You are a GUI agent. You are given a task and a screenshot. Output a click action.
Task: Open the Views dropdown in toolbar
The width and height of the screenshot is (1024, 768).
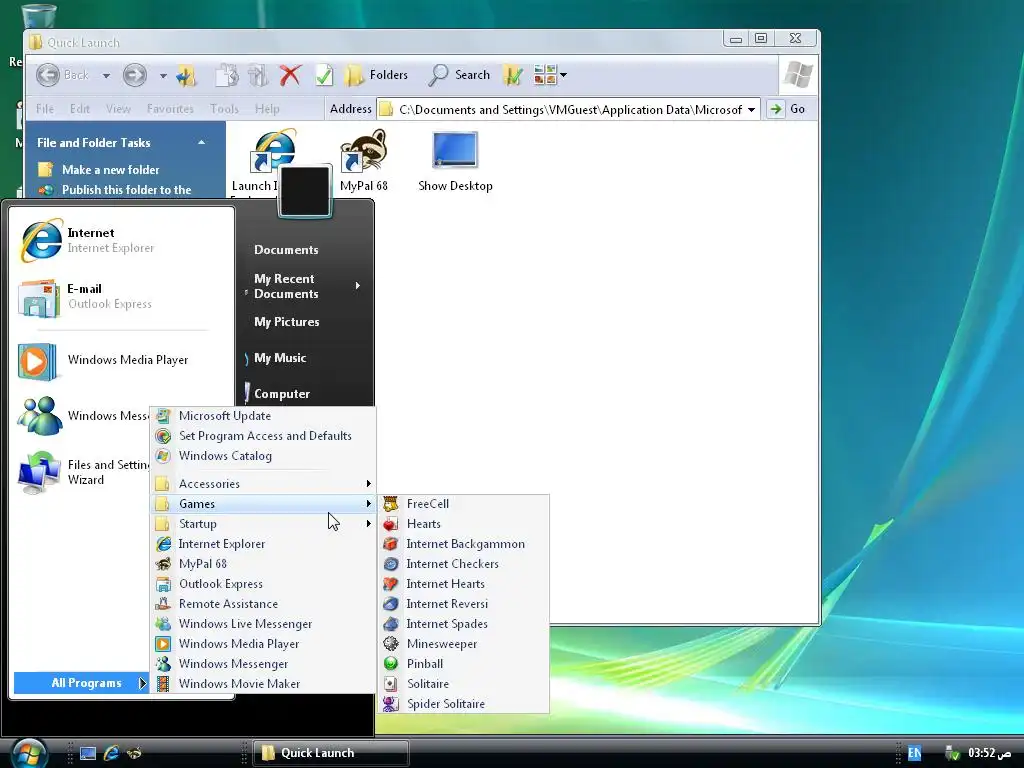(x=563, y=75)
